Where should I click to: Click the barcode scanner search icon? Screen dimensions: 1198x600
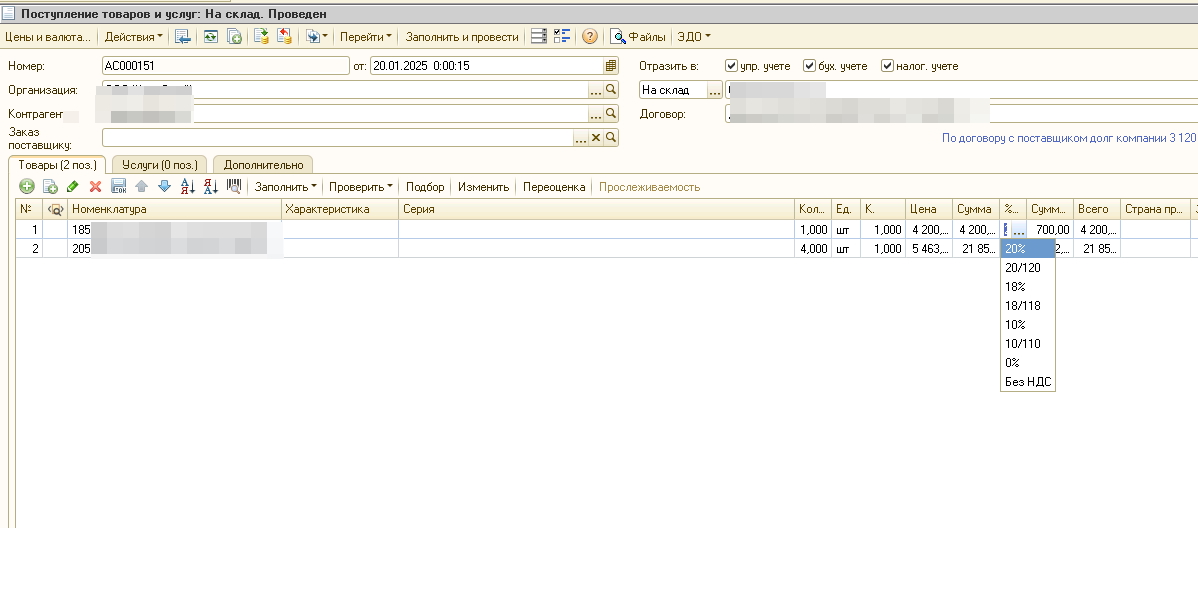click(x=234, y=186)
